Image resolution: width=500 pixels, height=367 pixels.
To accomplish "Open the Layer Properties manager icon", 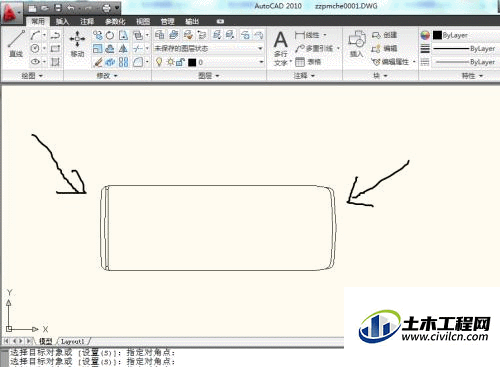I will [160, 35].
